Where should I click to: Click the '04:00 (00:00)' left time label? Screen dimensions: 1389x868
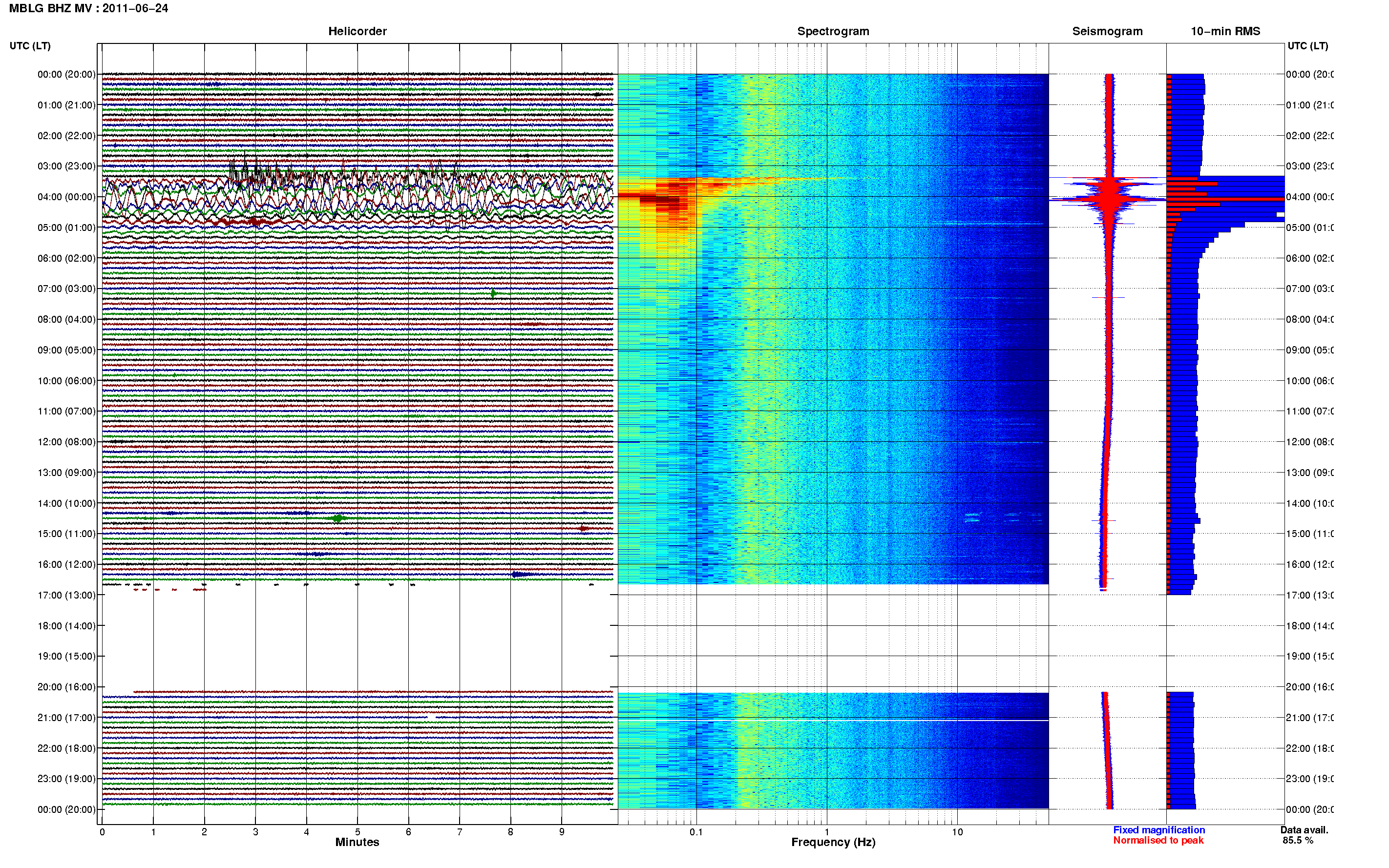(66, 197)
